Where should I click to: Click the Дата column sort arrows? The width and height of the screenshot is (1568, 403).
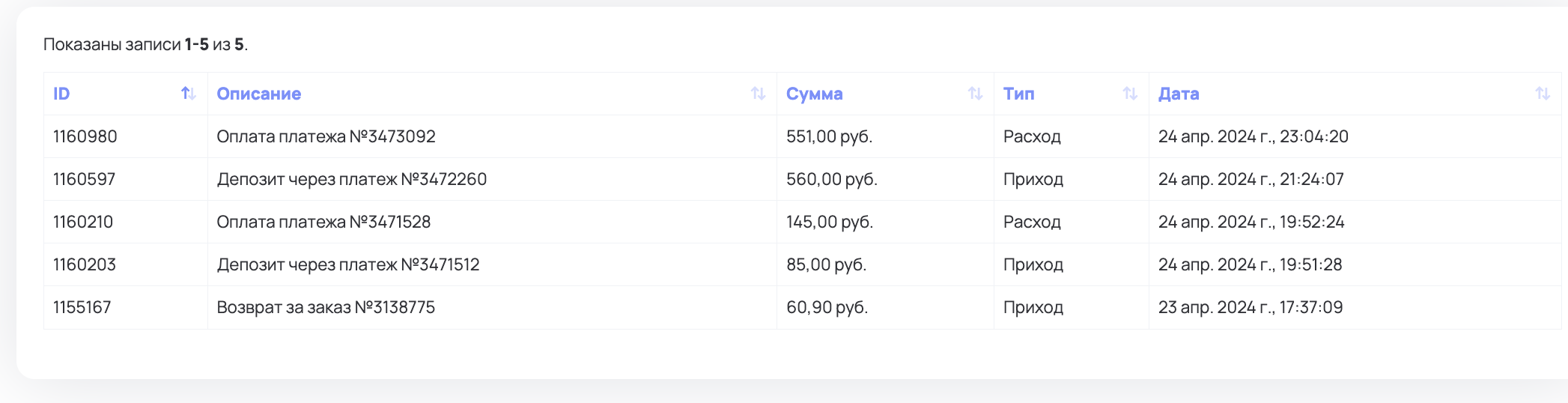coord(1543,94)
